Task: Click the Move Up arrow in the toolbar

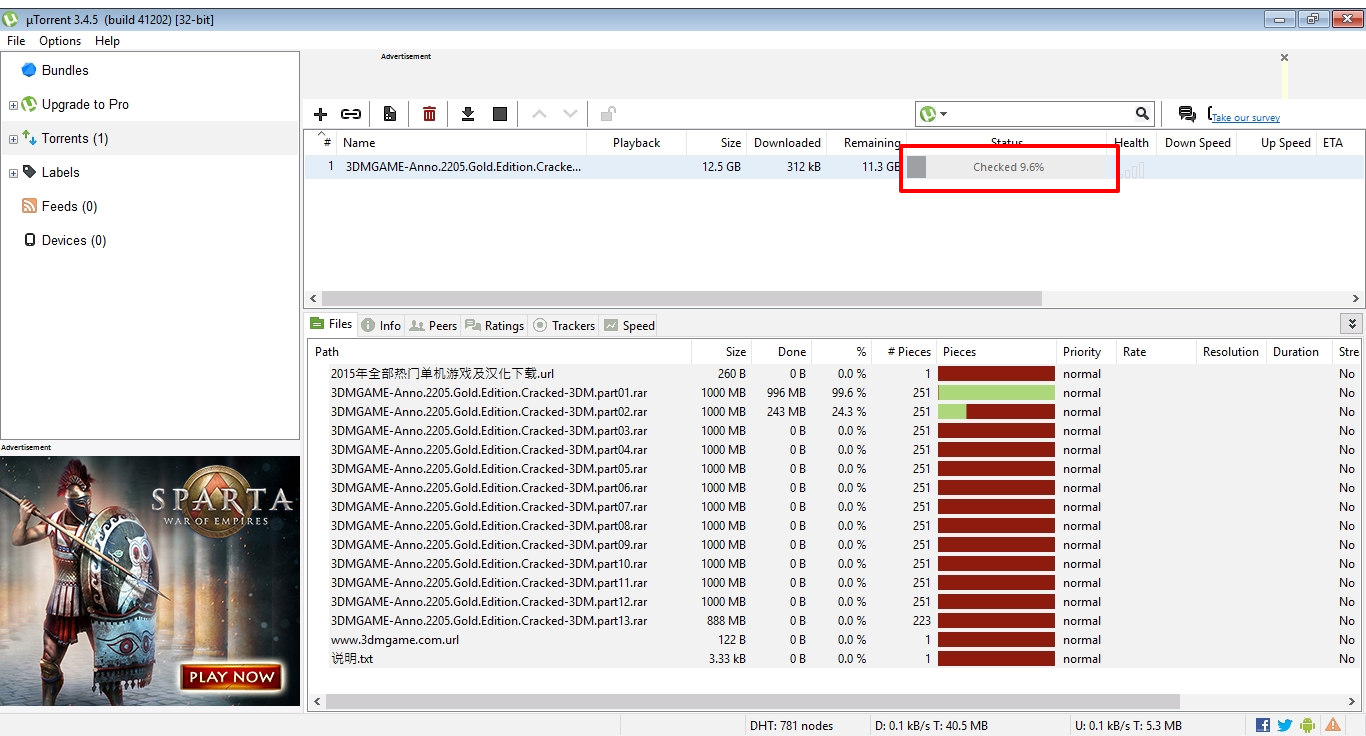Action: point(541,113)
